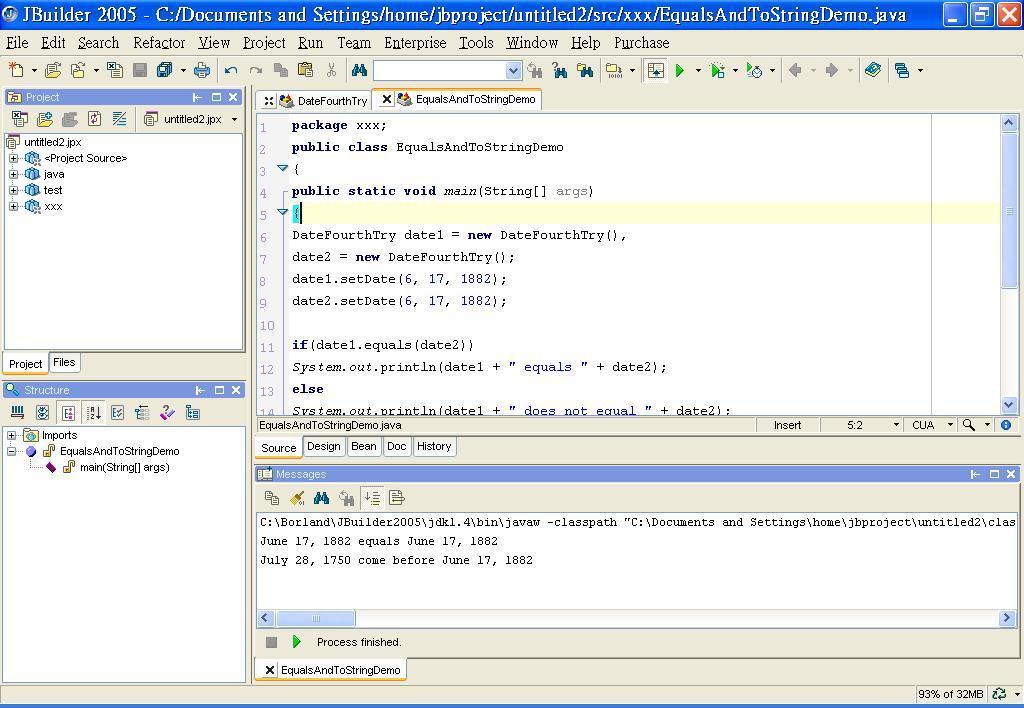Open the search text combo box dropdown

513,70
